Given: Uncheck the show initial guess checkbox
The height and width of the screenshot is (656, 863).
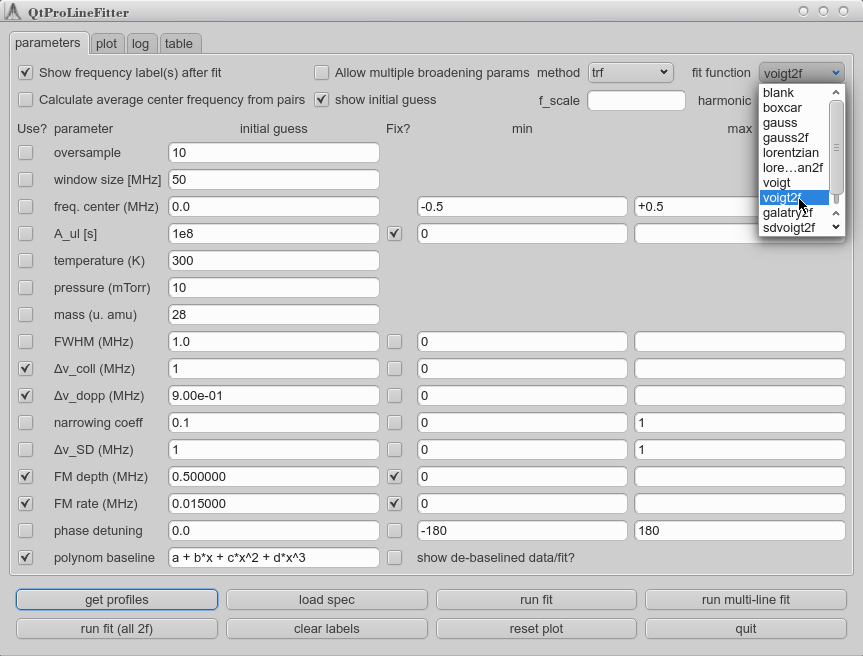Looking at the screenshot, I should click(321, 100).
